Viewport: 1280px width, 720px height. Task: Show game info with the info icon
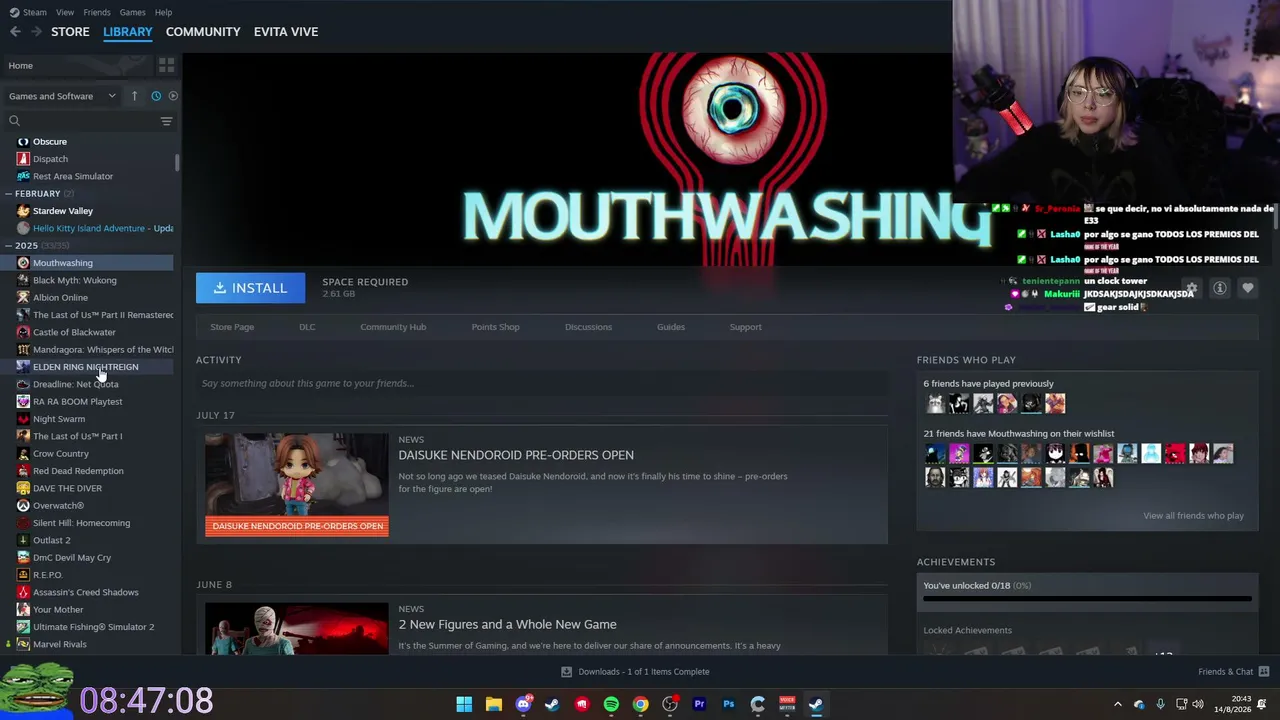(1220, 288)
